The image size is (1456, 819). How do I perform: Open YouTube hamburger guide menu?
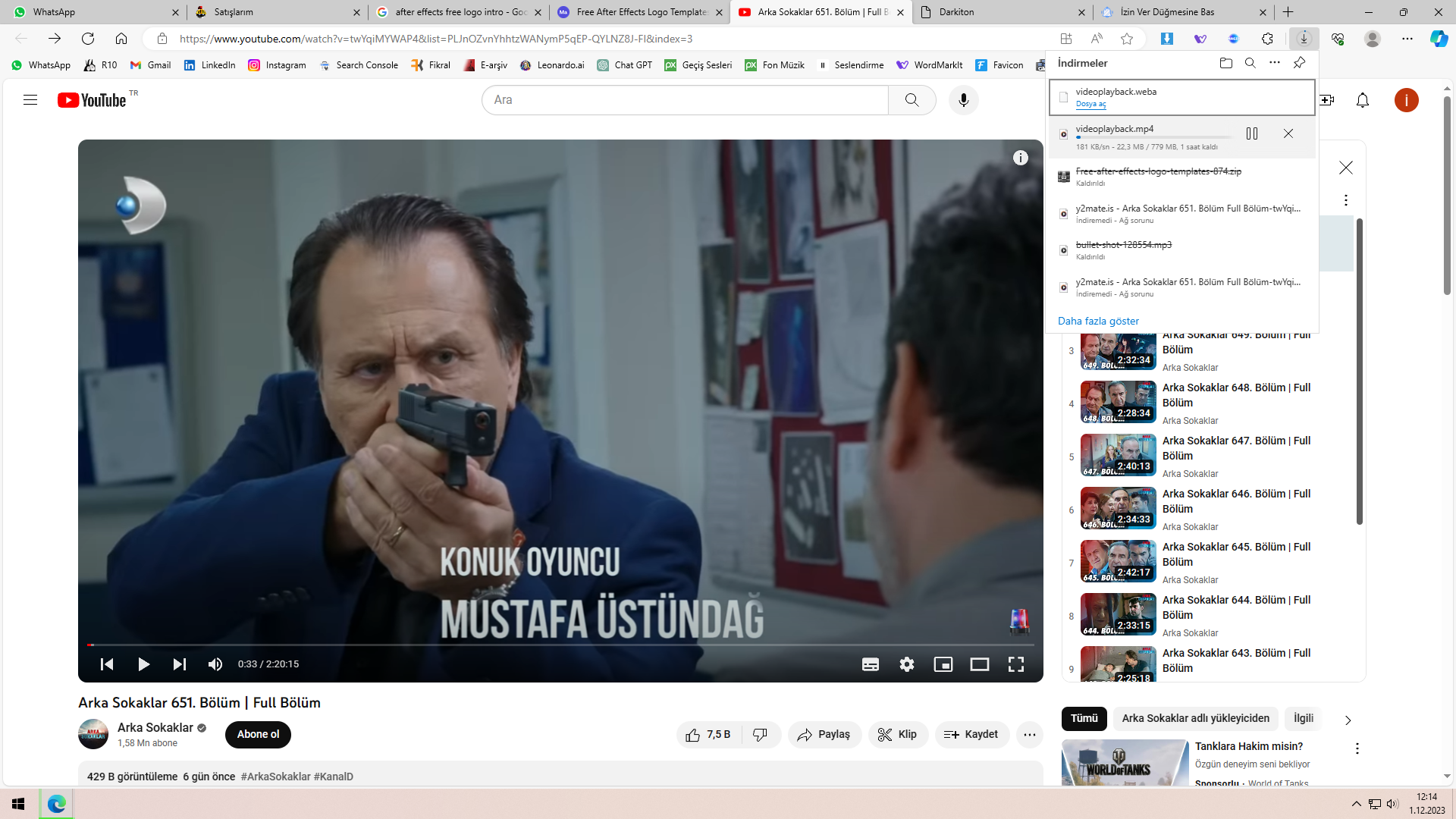(x=30, y=100)
